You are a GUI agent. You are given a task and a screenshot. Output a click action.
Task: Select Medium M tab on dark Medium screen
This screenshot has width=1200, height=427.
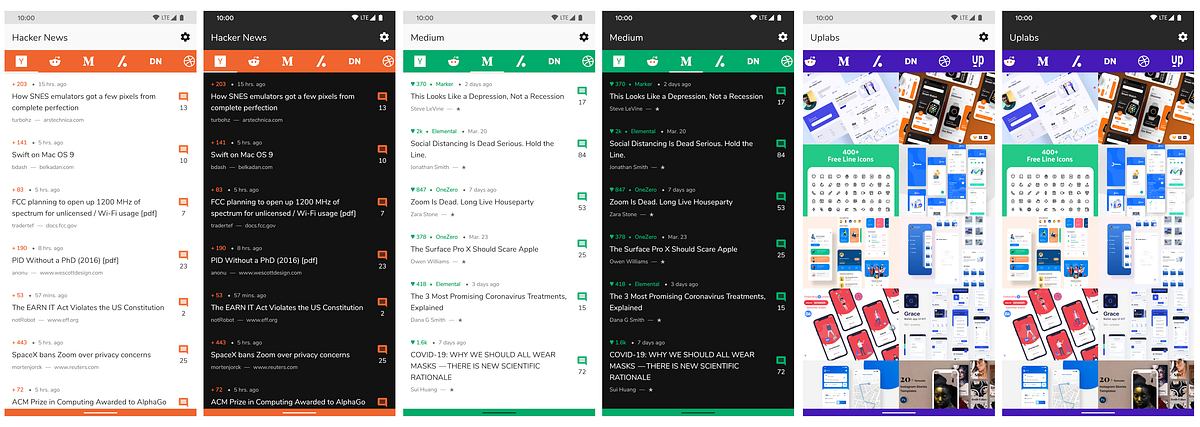pyautogui.click(x=686, y=61)
